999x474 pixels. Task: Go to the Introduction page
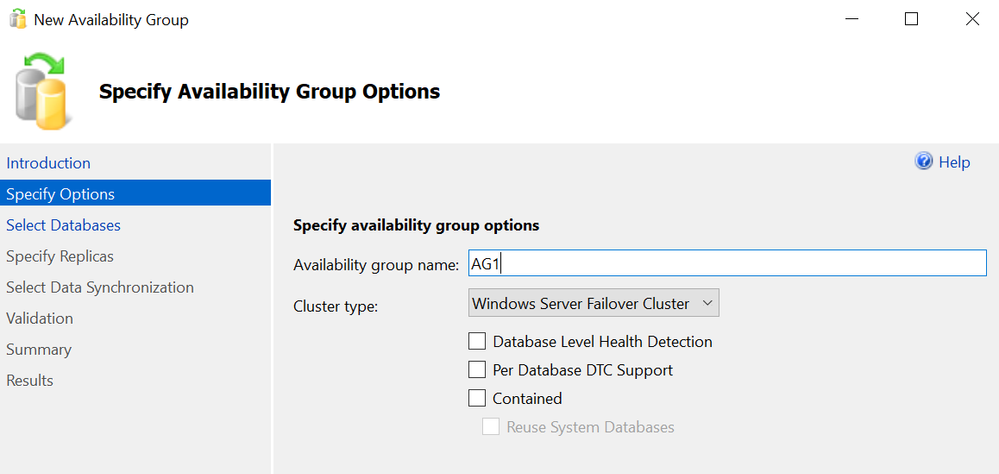(48, 163)
